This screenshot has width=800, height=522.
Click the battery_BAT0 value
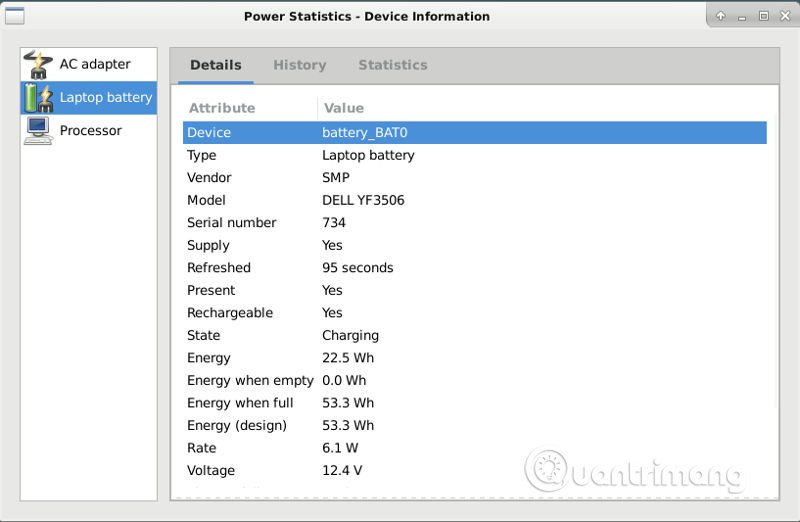[x=365, y=133]
